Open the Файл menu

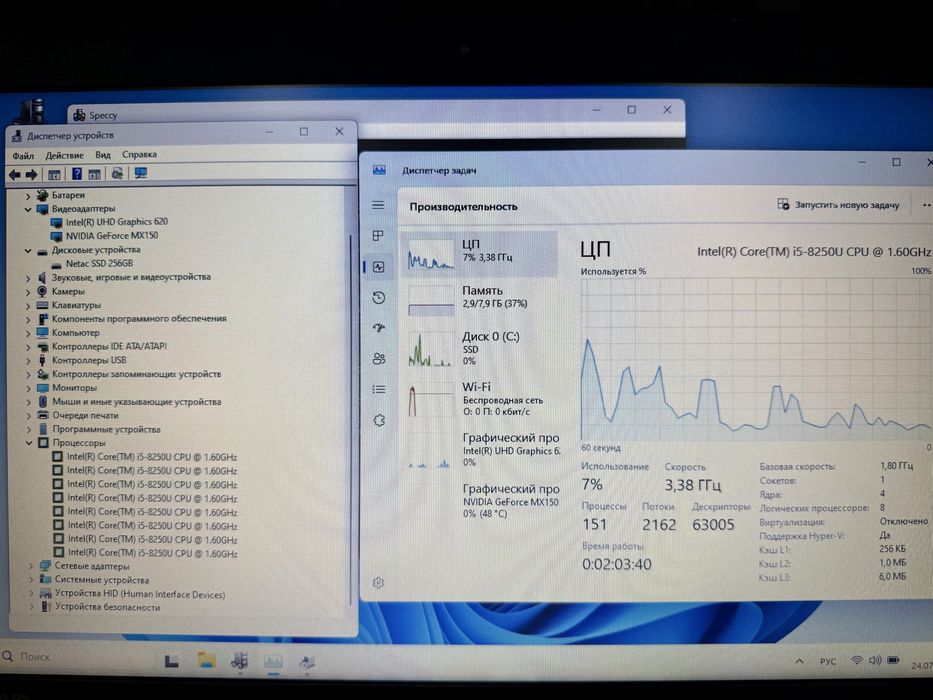click(x=23, y=156)
